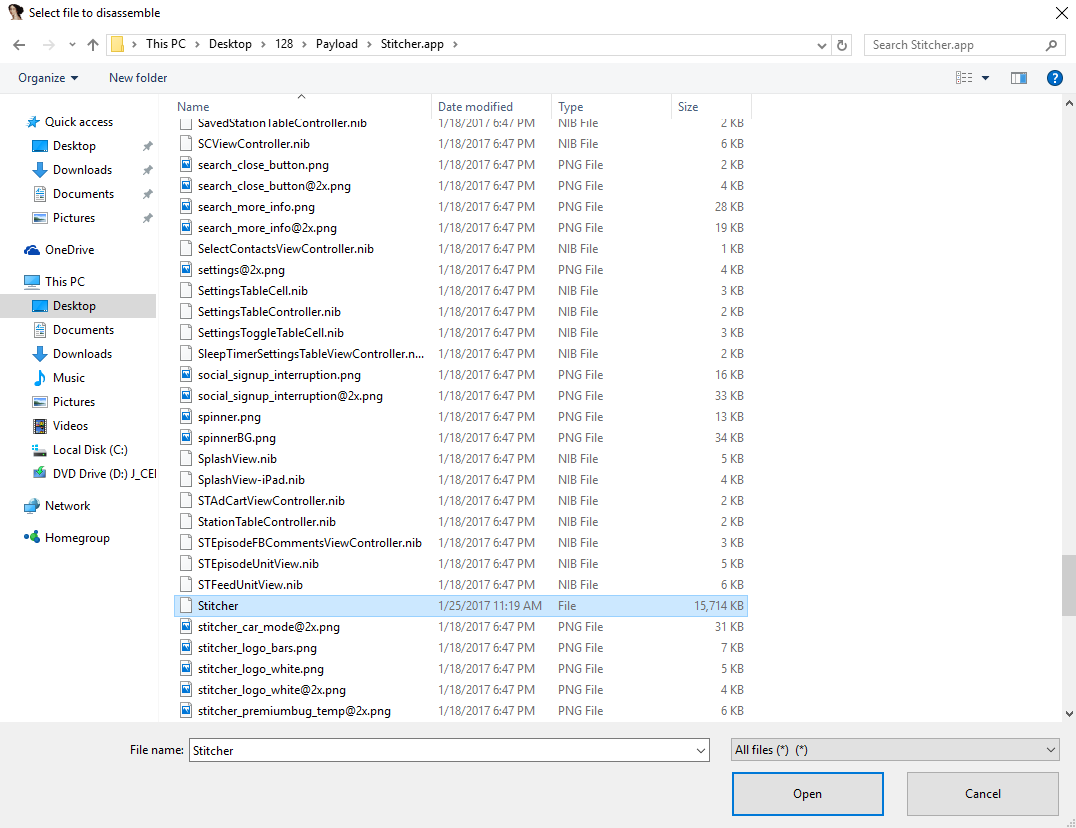
Task: Select the SCViewController.nib file icon
Action: [185, 144]
